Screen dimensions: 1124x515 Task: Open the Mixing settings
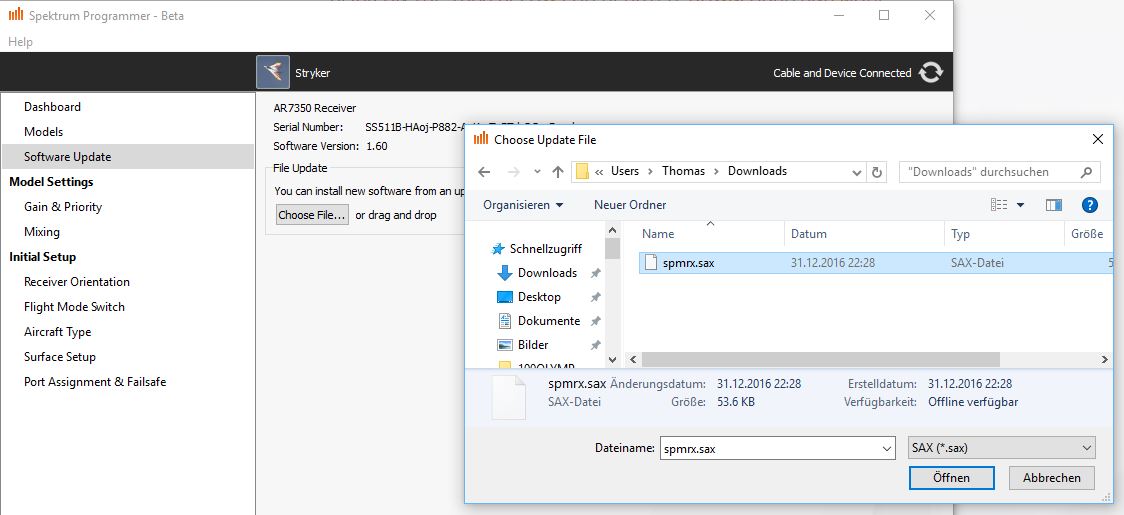coord(42,232)
